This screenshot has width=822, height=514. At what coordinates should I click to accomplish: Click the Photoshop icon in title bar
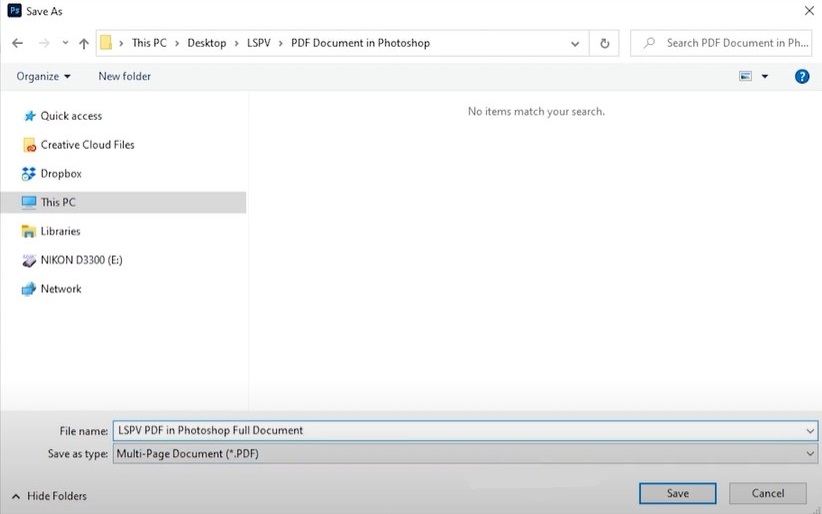14,10
